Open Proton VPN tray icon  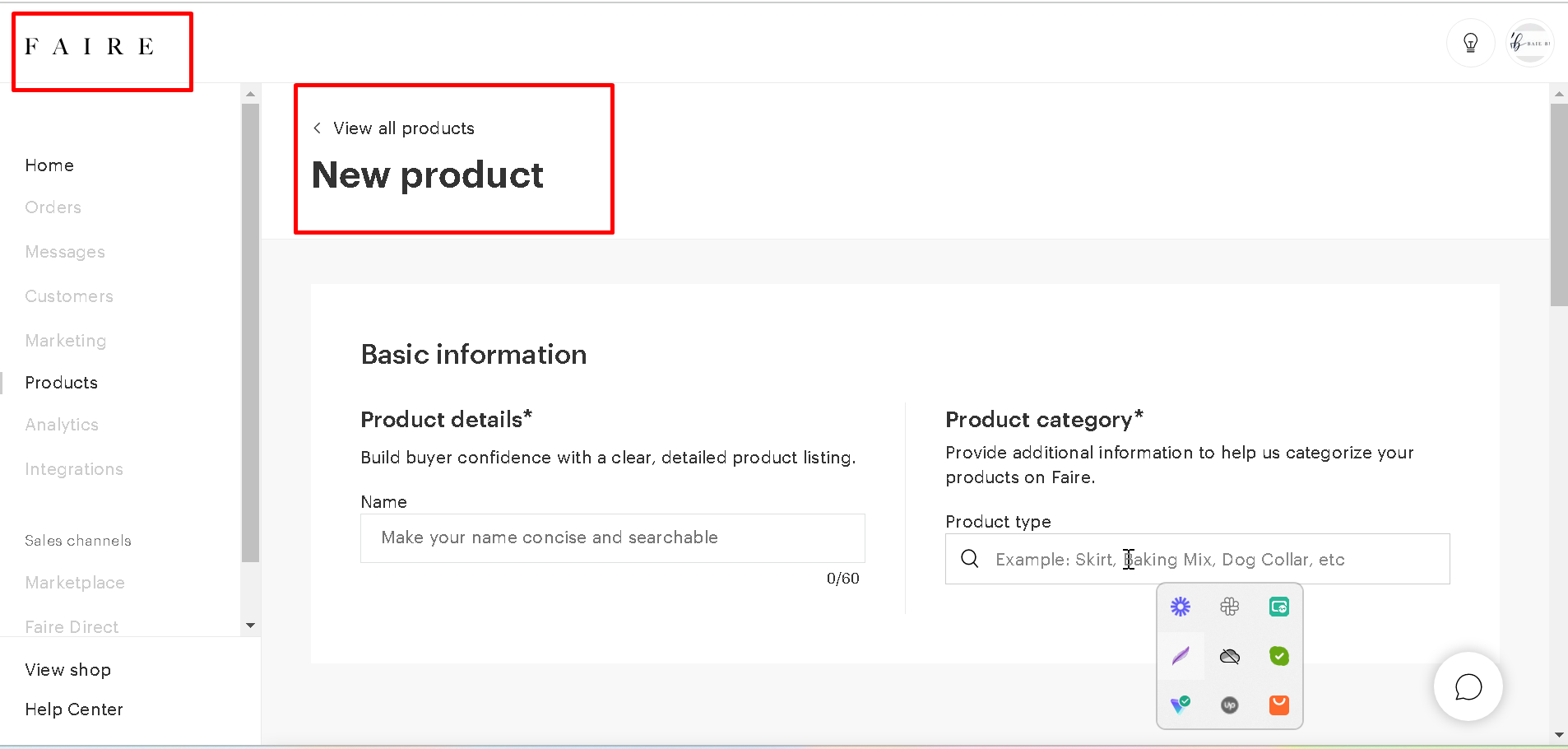(x=1181, y=705)
